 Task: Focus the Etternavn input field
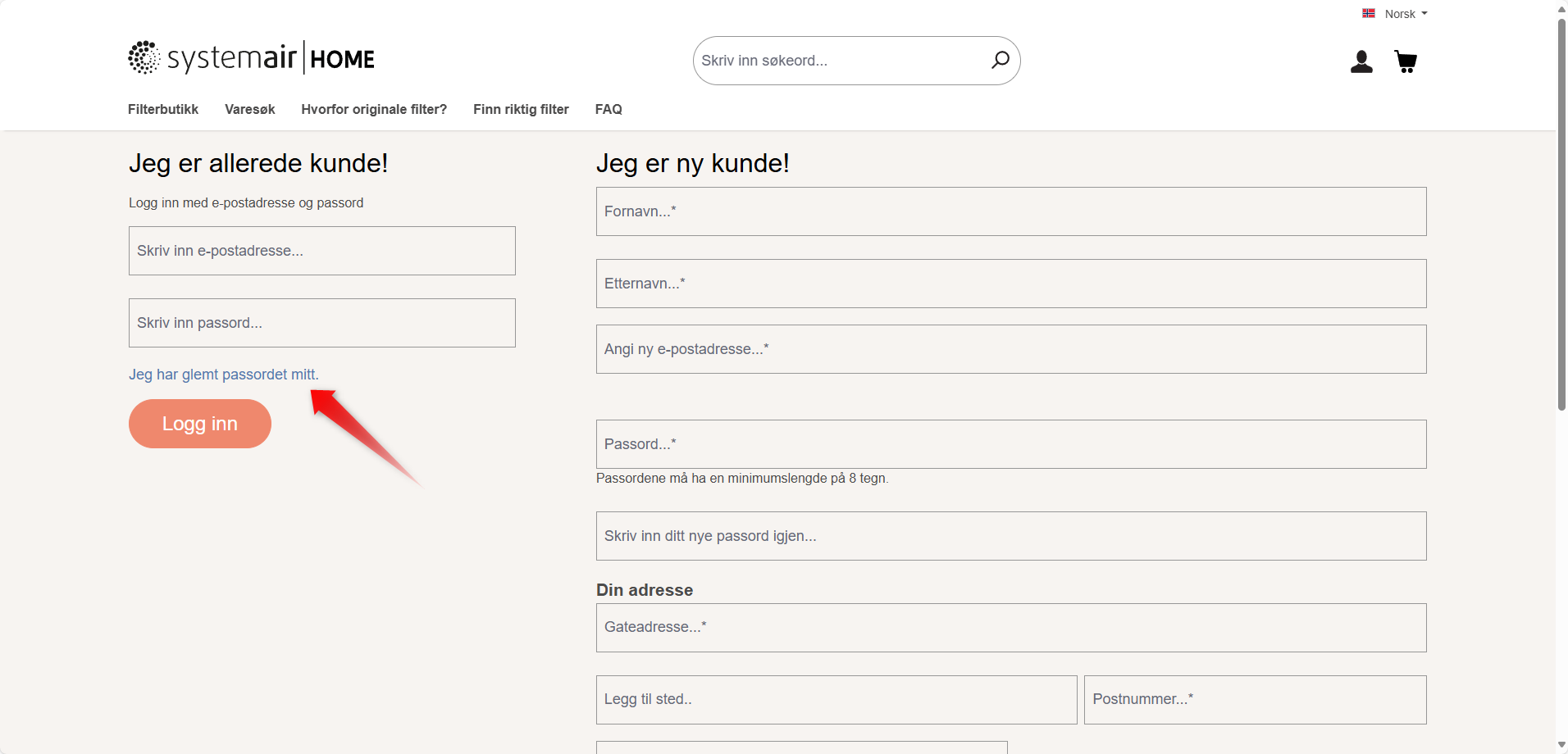(x=1010, y=284)
